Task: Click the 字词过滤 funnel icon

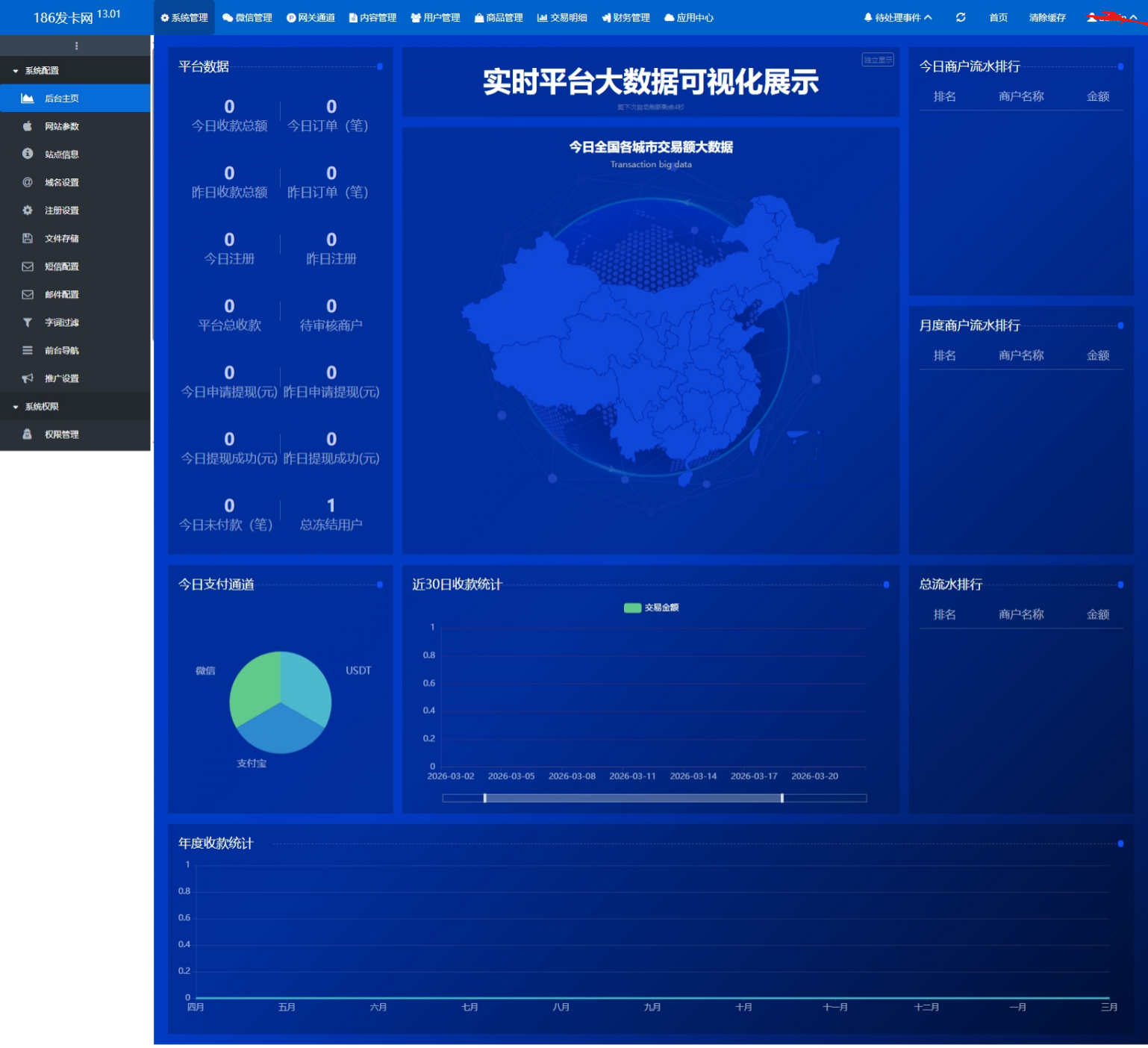Action: point(28,322)
